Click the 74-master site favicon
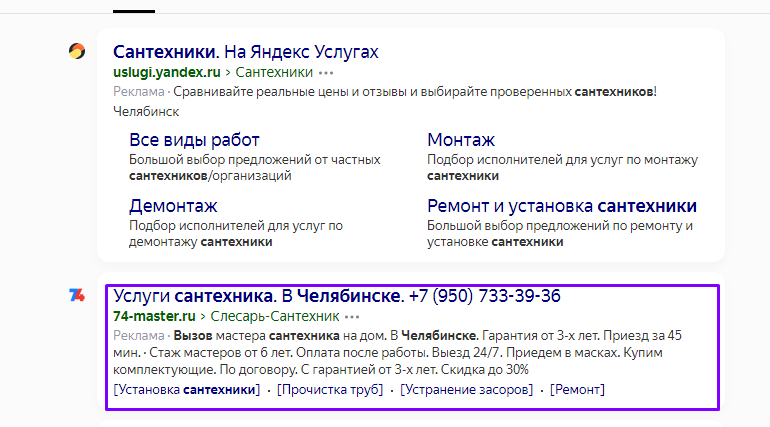770x427 pixels. pos(77,295)
